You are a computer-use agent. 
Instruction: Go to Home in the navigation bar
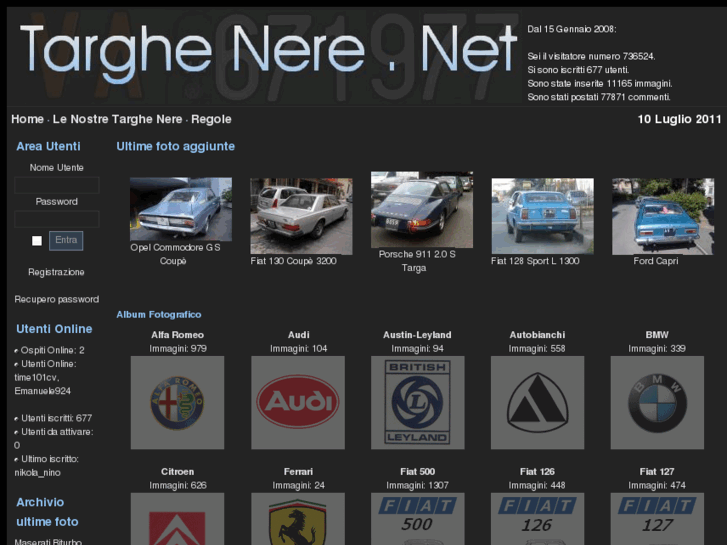(x=27, y=119)
